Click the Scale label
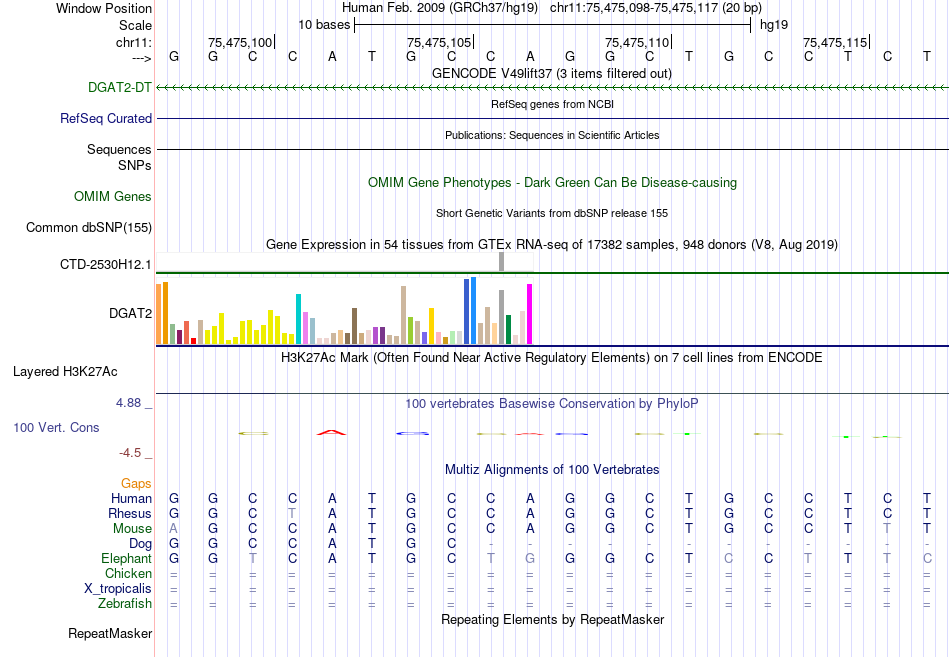This screenshot has width=950, height=657. point(136,25)
